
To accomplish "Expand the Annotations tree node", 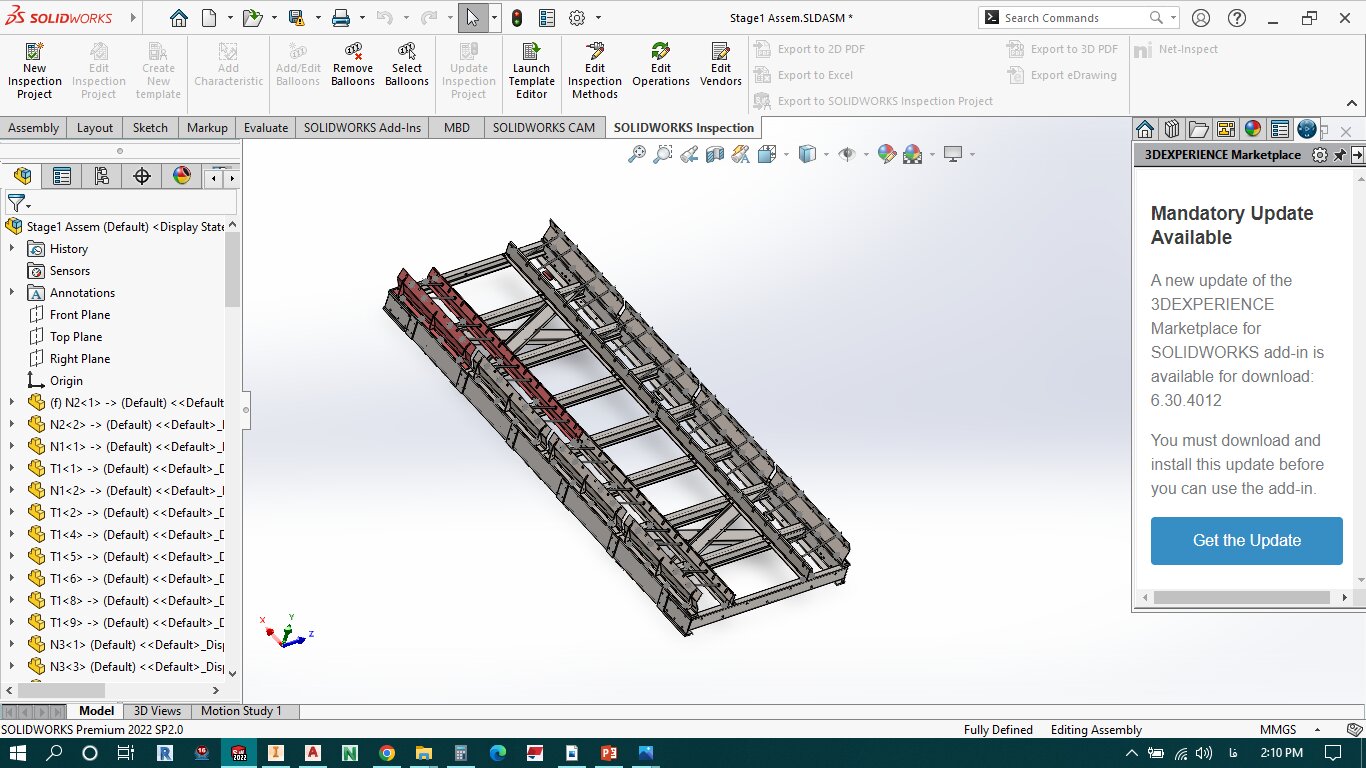I will (12, 293).
